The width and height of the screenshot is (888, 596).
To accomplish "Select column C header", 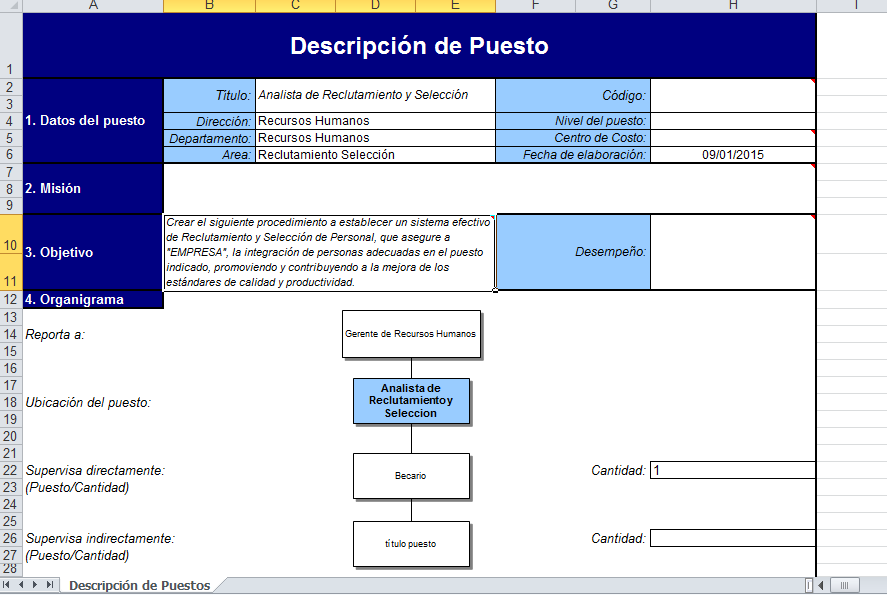I will coord(296,6).
